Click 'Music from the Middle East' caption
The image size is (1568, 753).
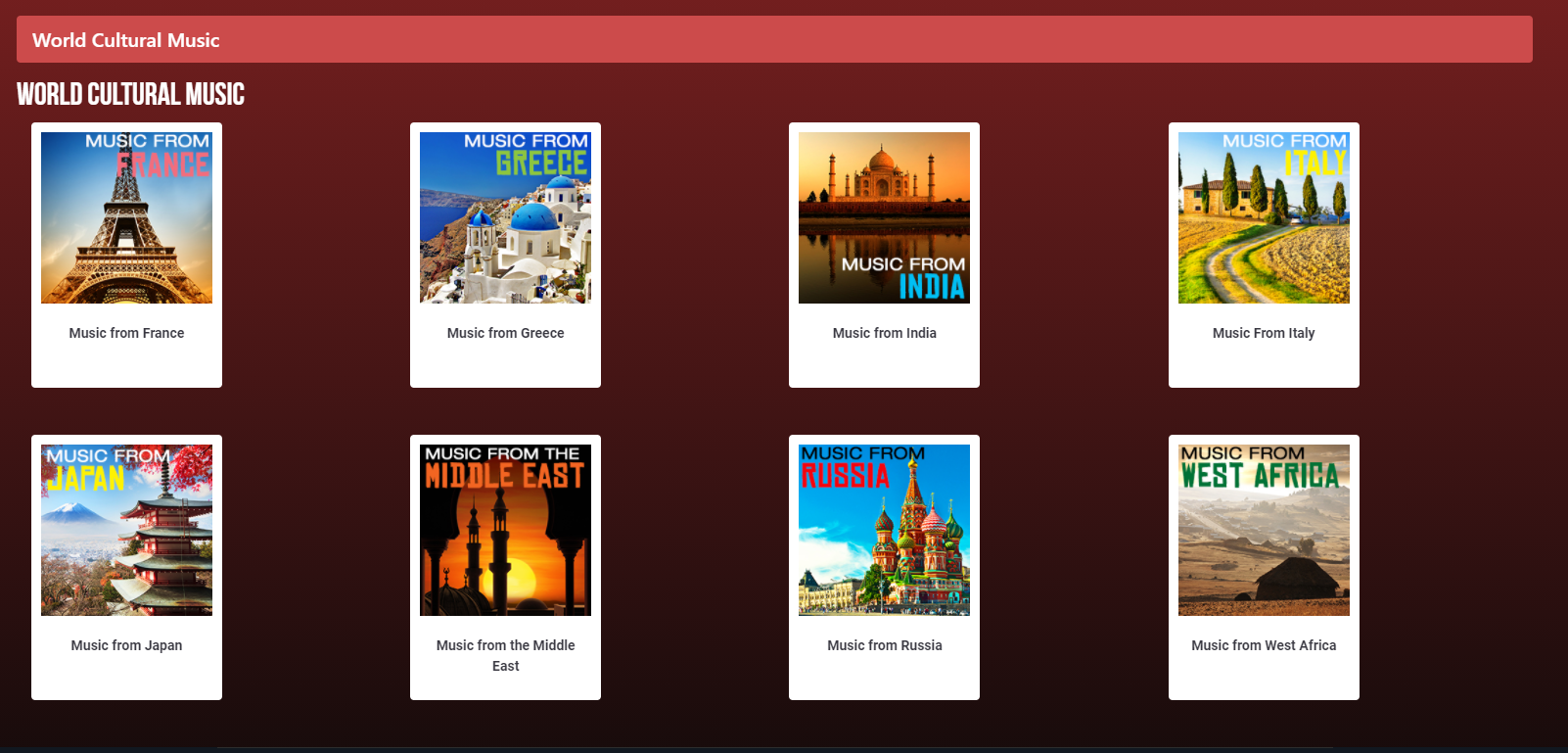pyautogui.click(x=505, y=655)
